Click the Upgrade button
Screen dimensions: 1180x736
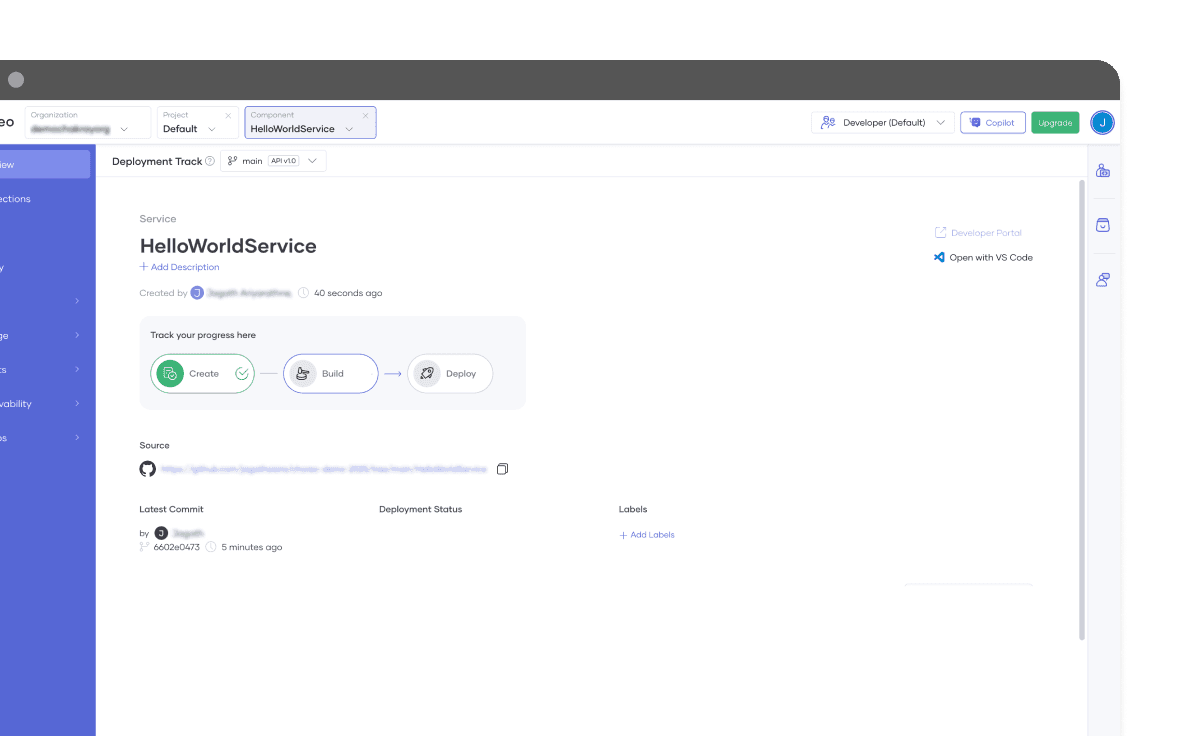[x=1055, y=122]
